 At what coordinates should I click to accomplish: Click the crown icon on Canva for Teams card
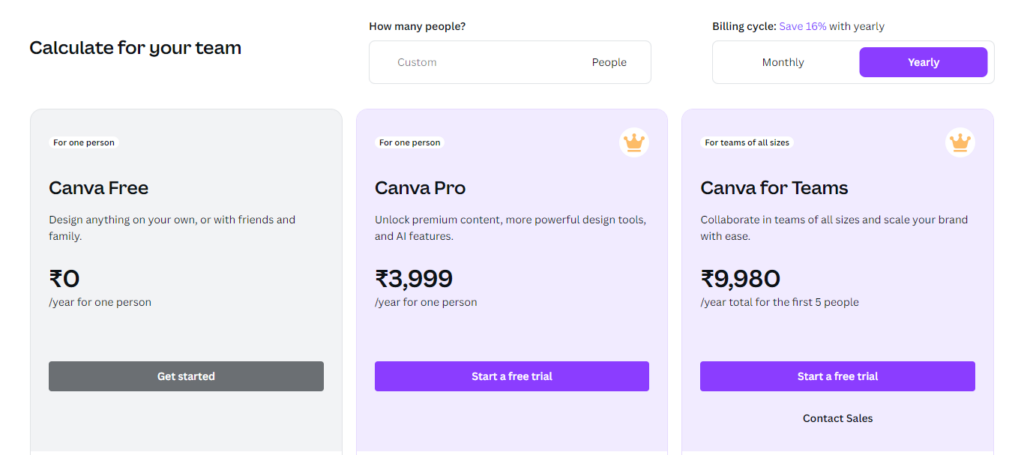[x=960, y=143]
